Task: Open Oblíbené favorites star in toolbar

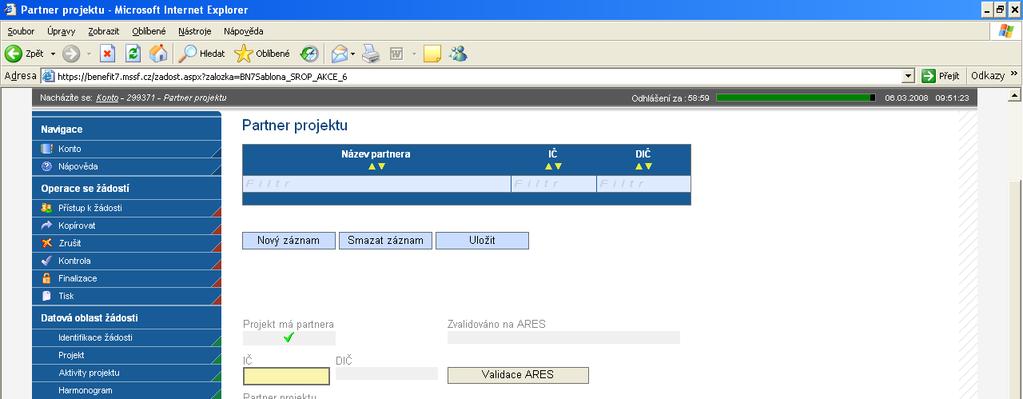Action: coord(262,53)
